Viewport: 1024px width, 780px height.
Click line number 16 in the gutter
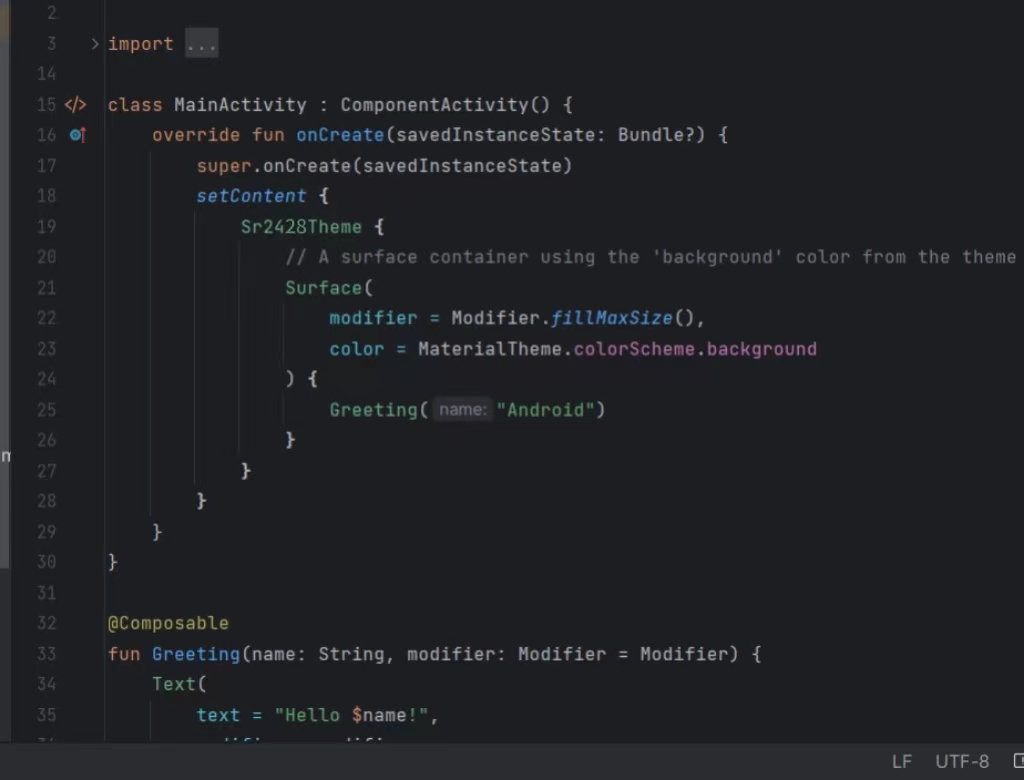(x=46, y=135)
